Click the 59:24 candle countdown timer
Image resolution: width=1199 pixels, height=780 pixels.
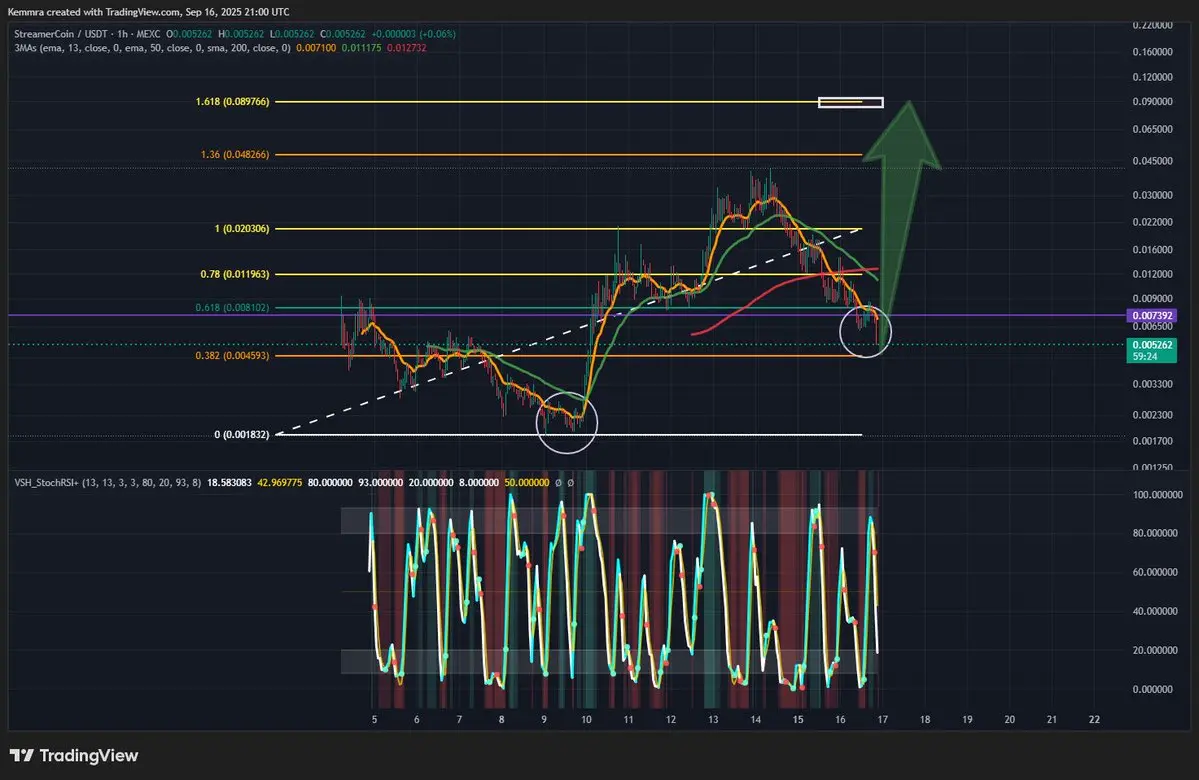[1145, 356]
